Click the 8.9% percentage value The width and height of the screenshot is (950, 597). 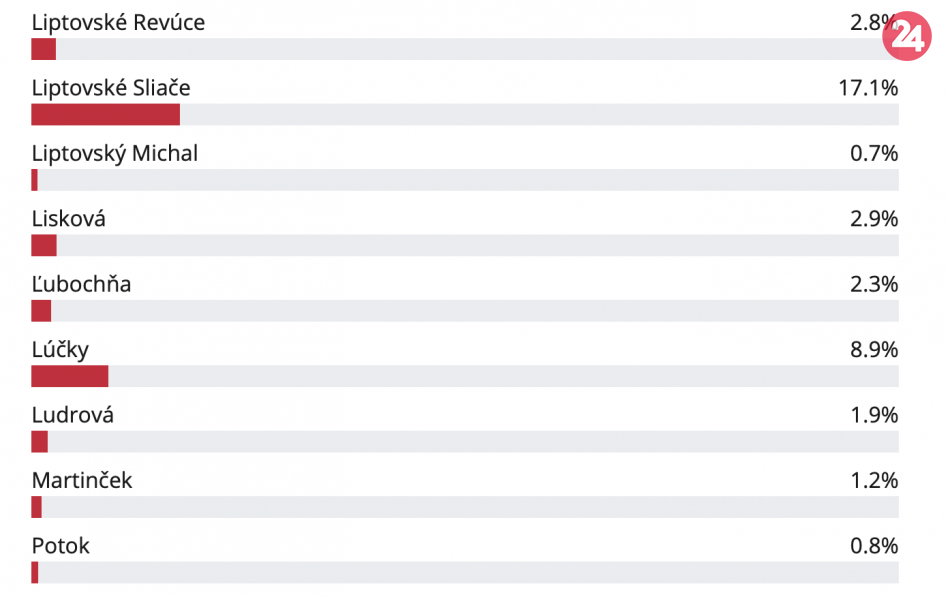click(x=873, y=350)
